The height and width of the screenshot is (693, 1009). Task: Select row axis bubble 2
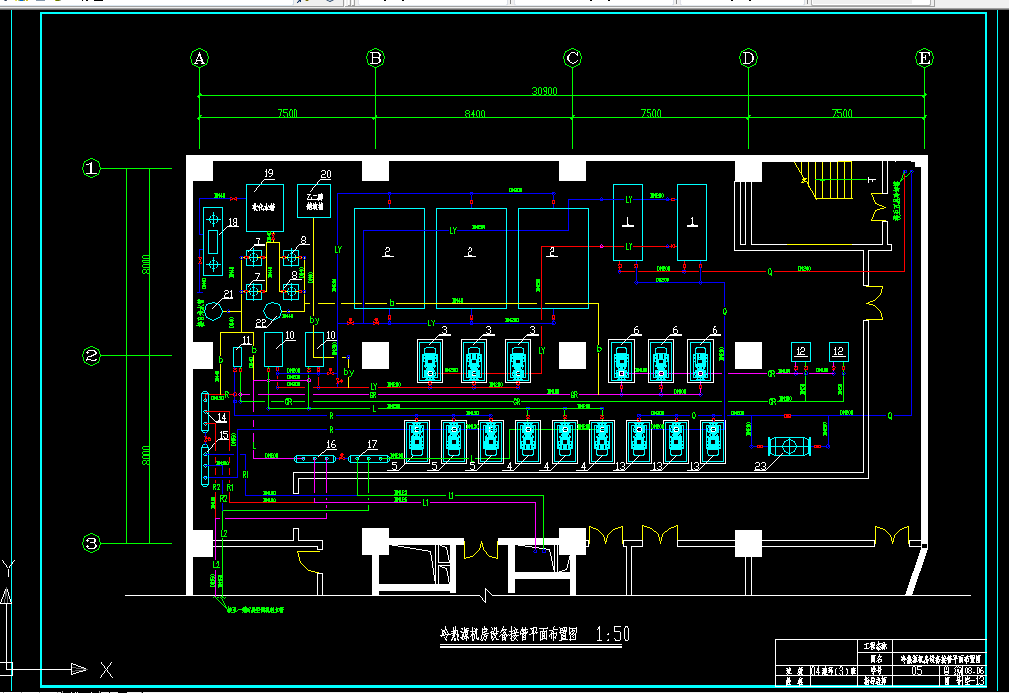tap(91, 356)
